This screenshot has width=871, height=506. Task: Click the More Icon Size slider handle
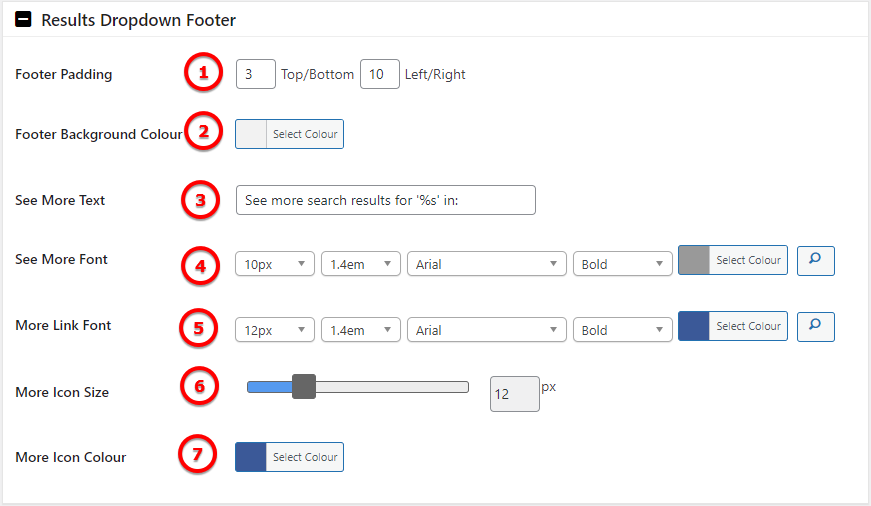[x=304, y=387]
